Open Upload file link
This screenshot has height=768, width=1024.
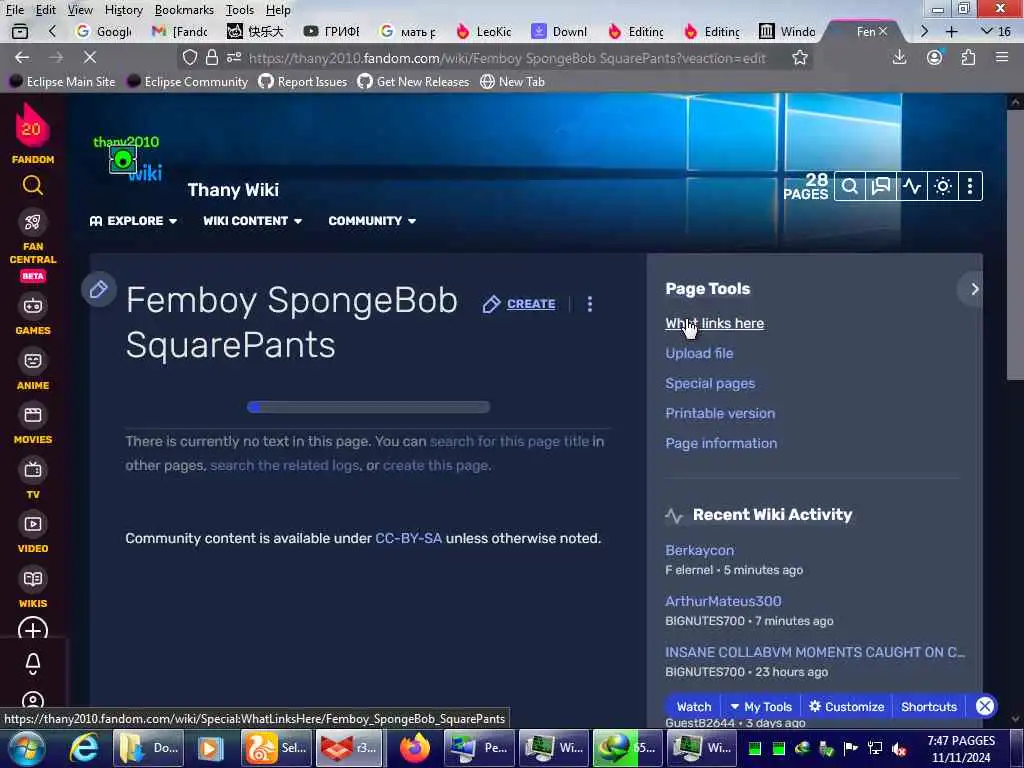699,353
